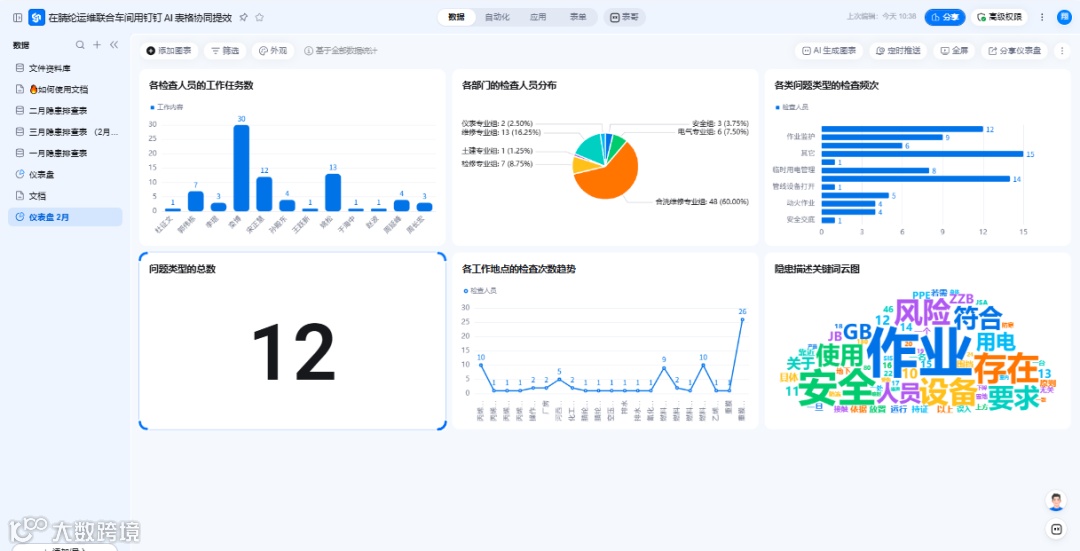1080x551 pixels.
Task: Switch to the 自动化 tab
Action: pyautogui.click(x=497, y=17)
